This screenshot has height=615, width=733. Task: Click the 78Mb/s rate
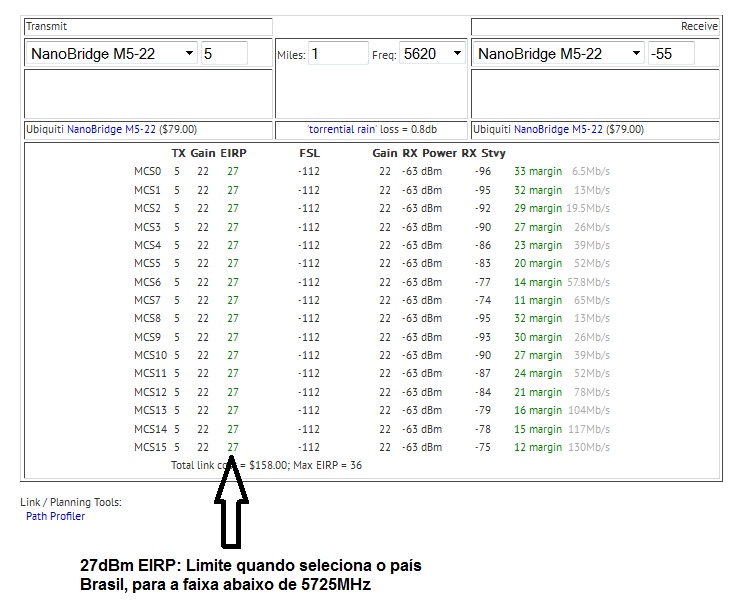(592, 392)
